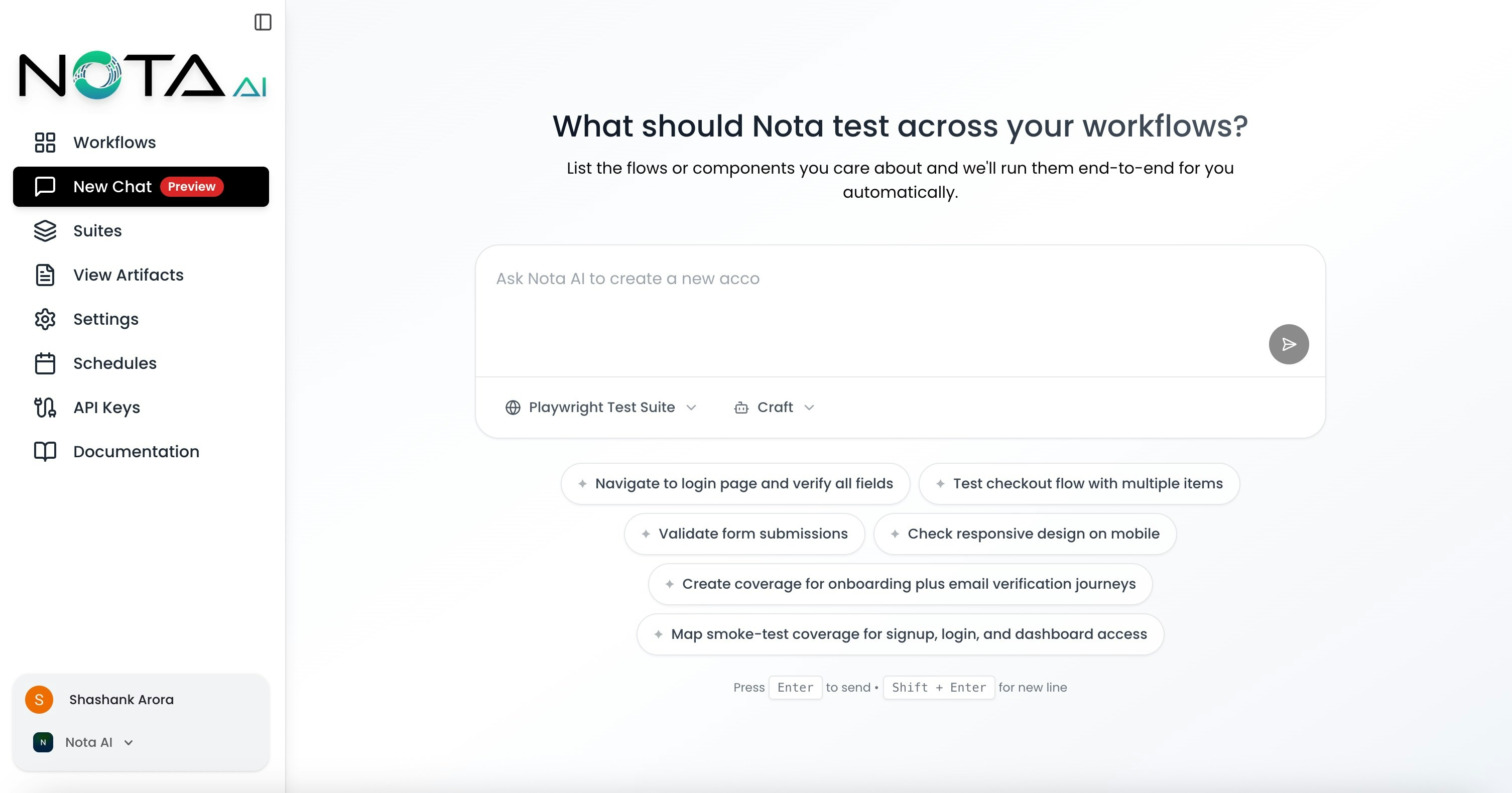Select the Preview badge on New Chat
The image size is (1512, 793).
(x=192, y=186)
